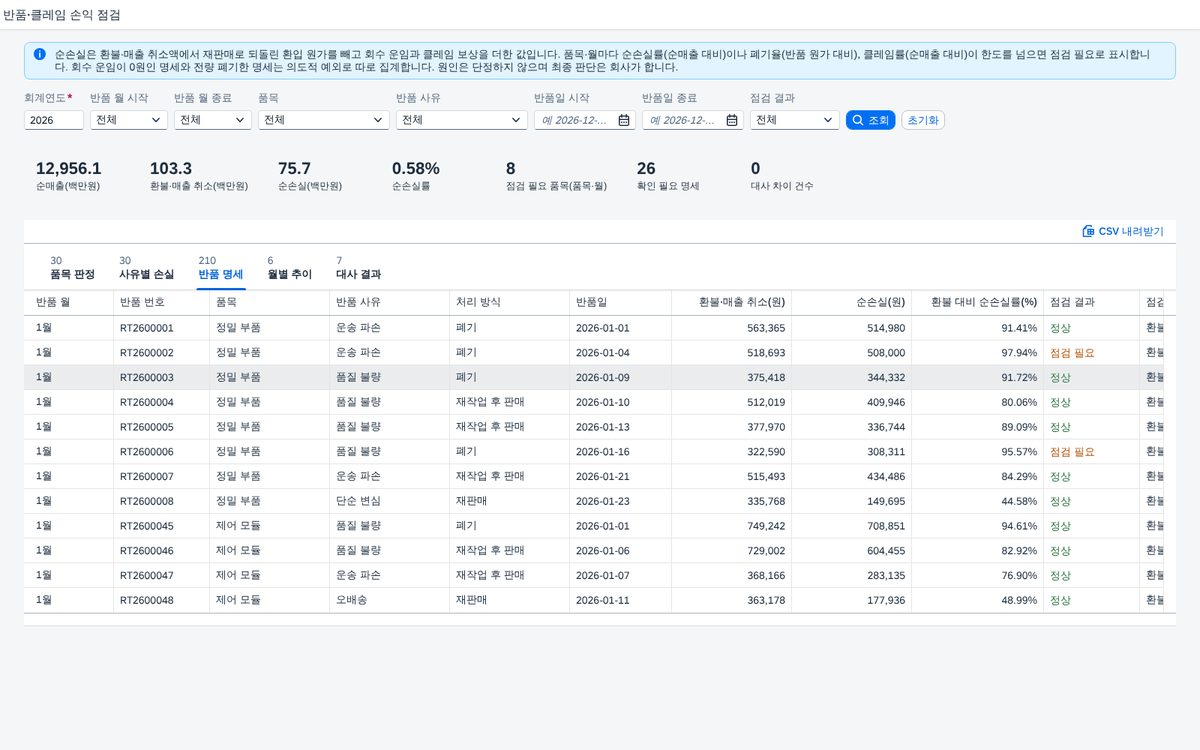Click the 점검 결과 column header

1091,302
